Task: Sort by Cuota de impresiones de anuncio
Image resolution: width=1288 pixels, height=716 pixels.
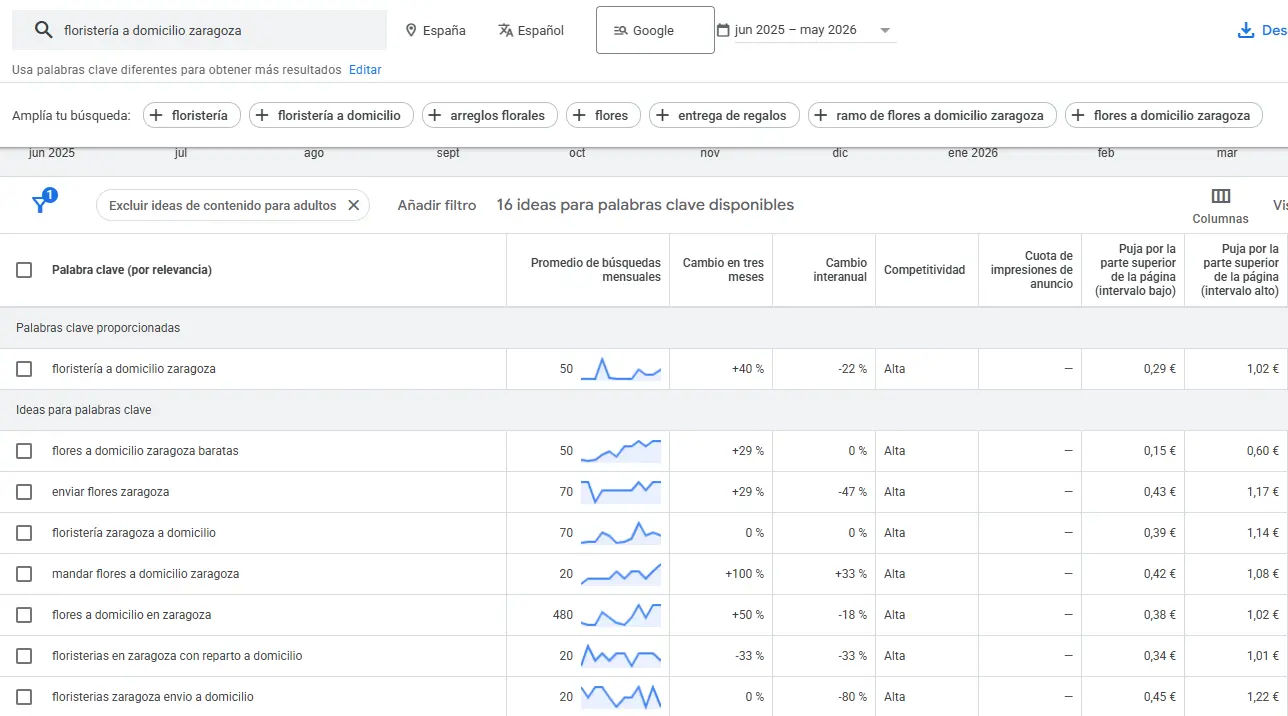Action: 1031,270
